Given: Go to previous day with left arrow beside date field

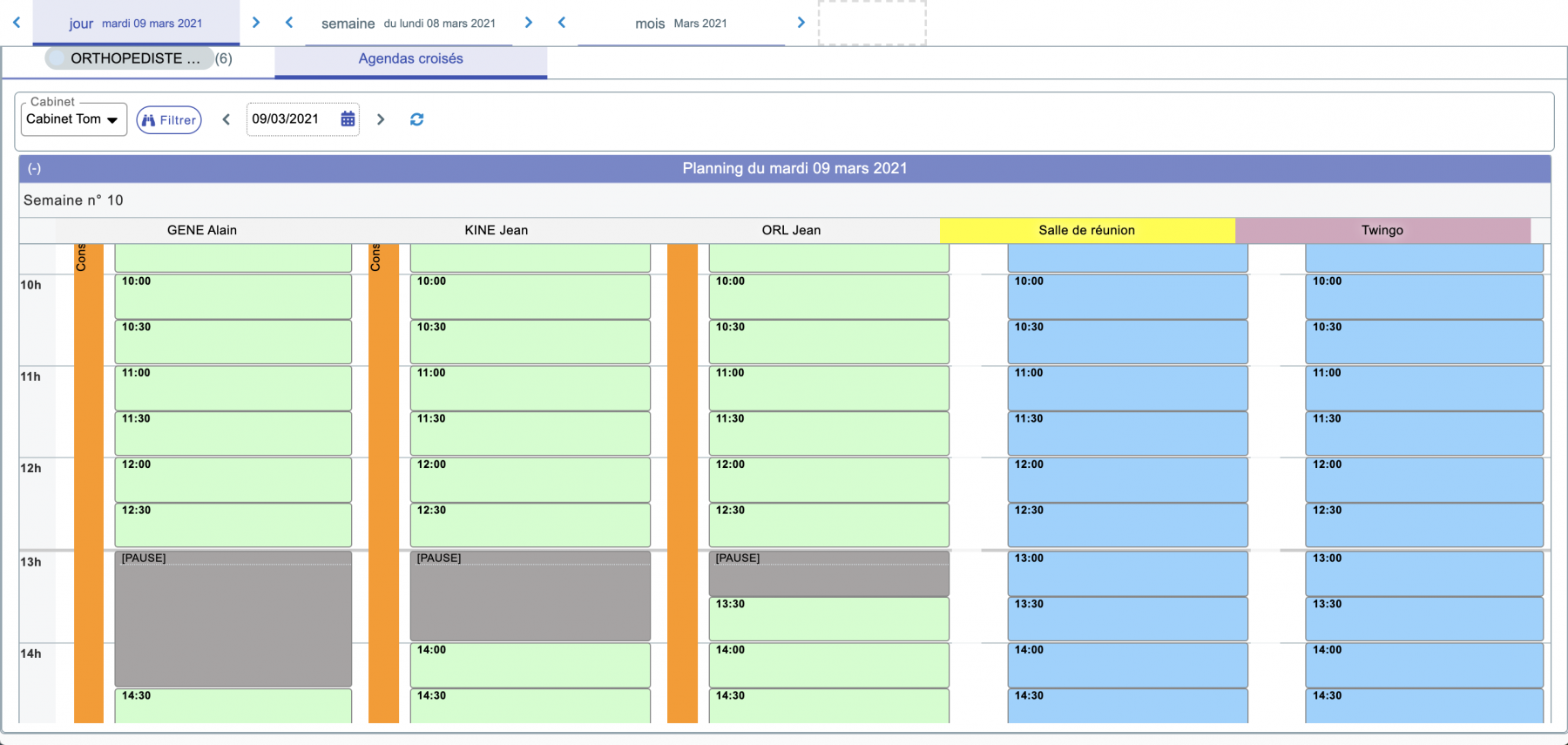Looking at the screenshot, I should 226,119.
